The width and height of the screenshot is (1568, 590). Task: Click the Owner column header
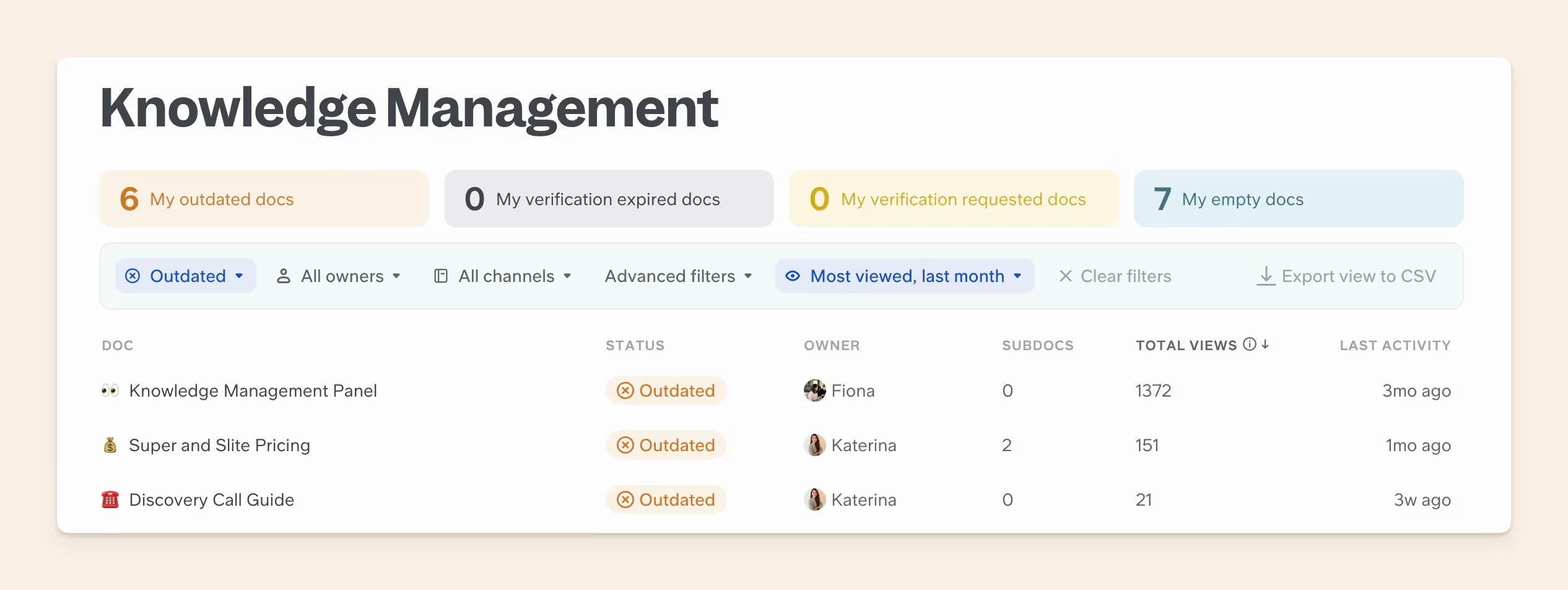pos(832,345)
